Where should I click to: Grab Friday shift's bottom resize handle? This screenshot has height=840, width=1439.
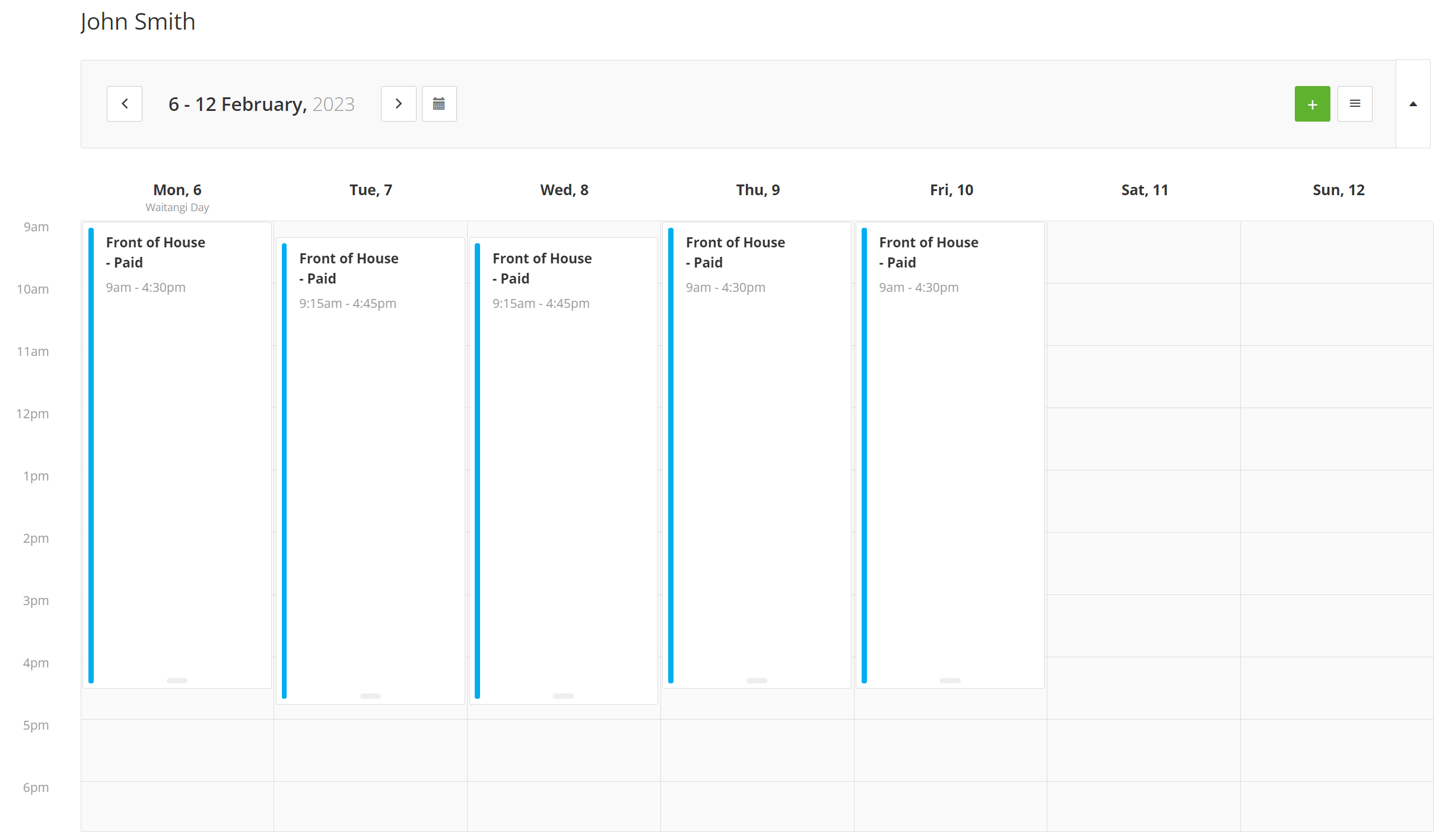tap(951, 680)
